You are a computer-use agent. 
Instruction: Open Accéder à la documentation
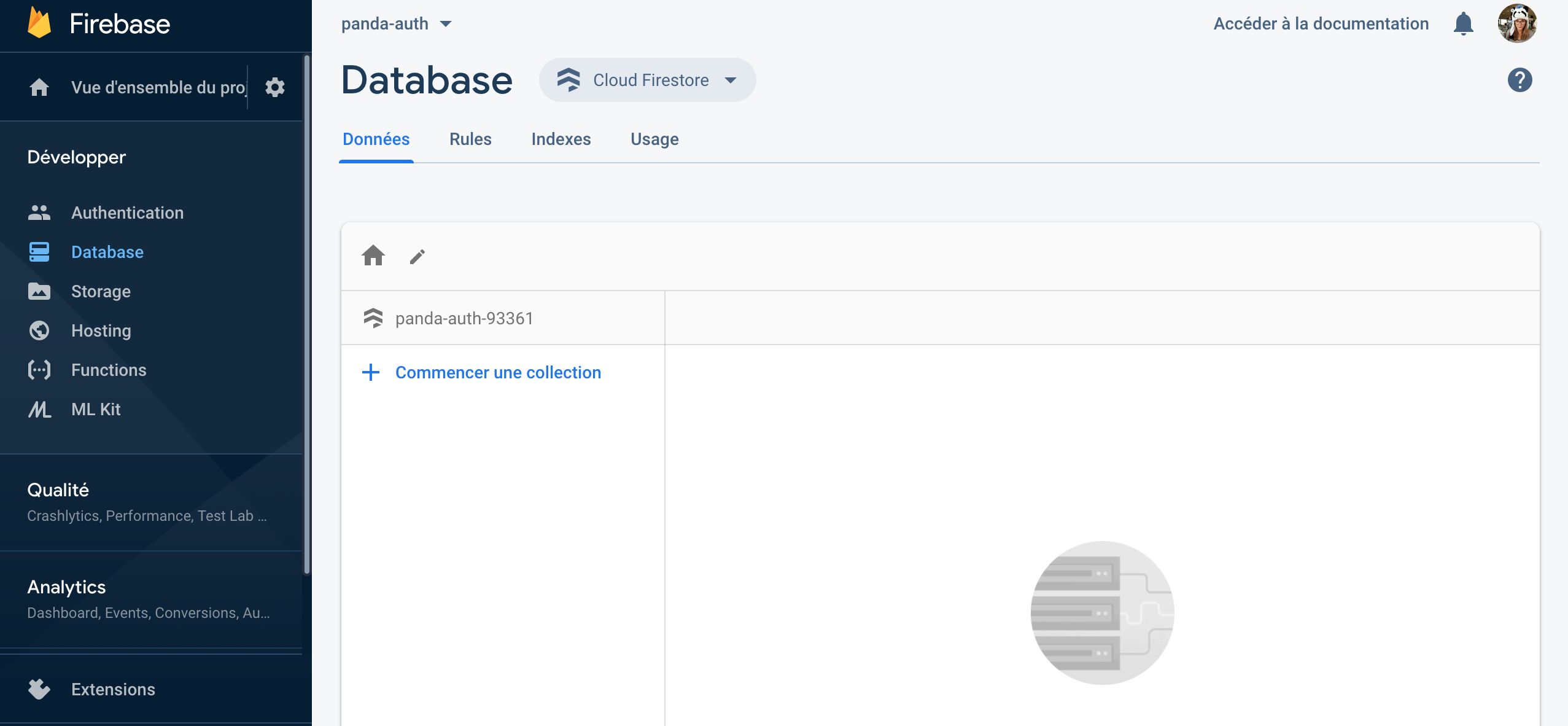click(x=1321, y=23)
